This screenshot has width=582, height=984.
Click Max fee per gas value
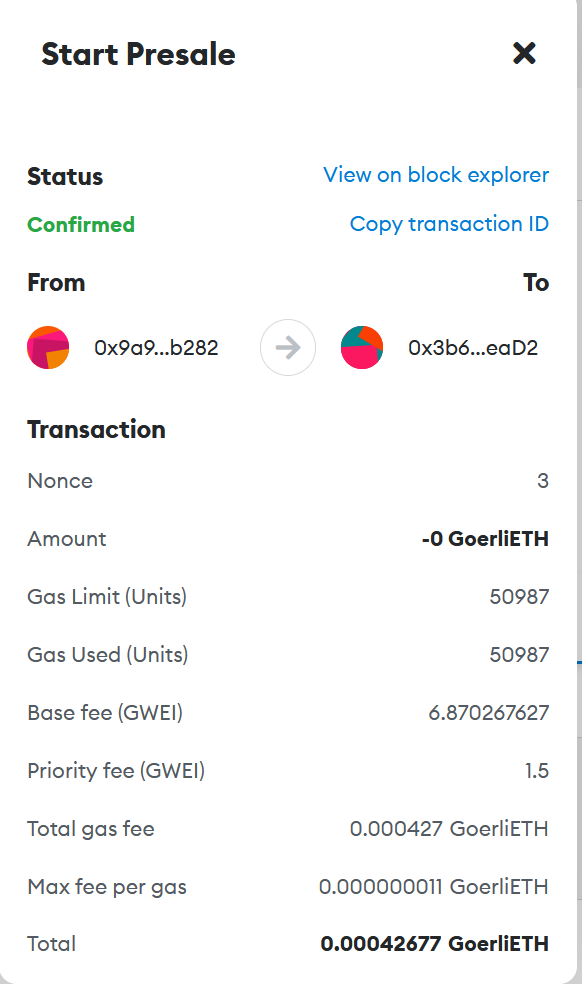(434, 887)
